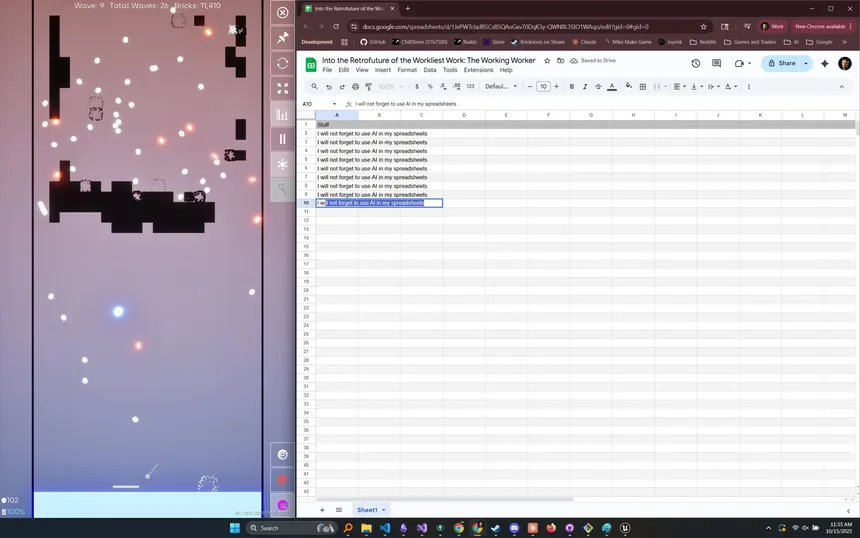Click the pin icon in game sidebar
Screen dimensions: 860x538
click(x=283, y=38)
